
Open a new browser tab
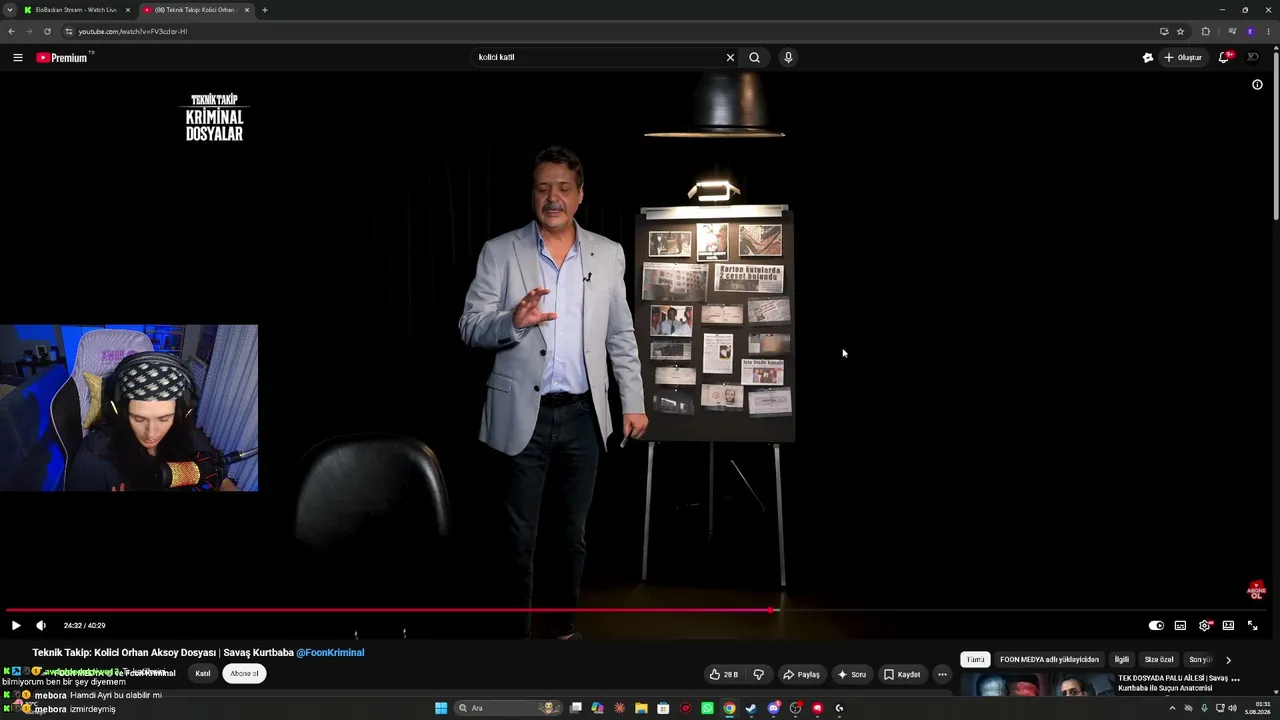click(265, 10)
